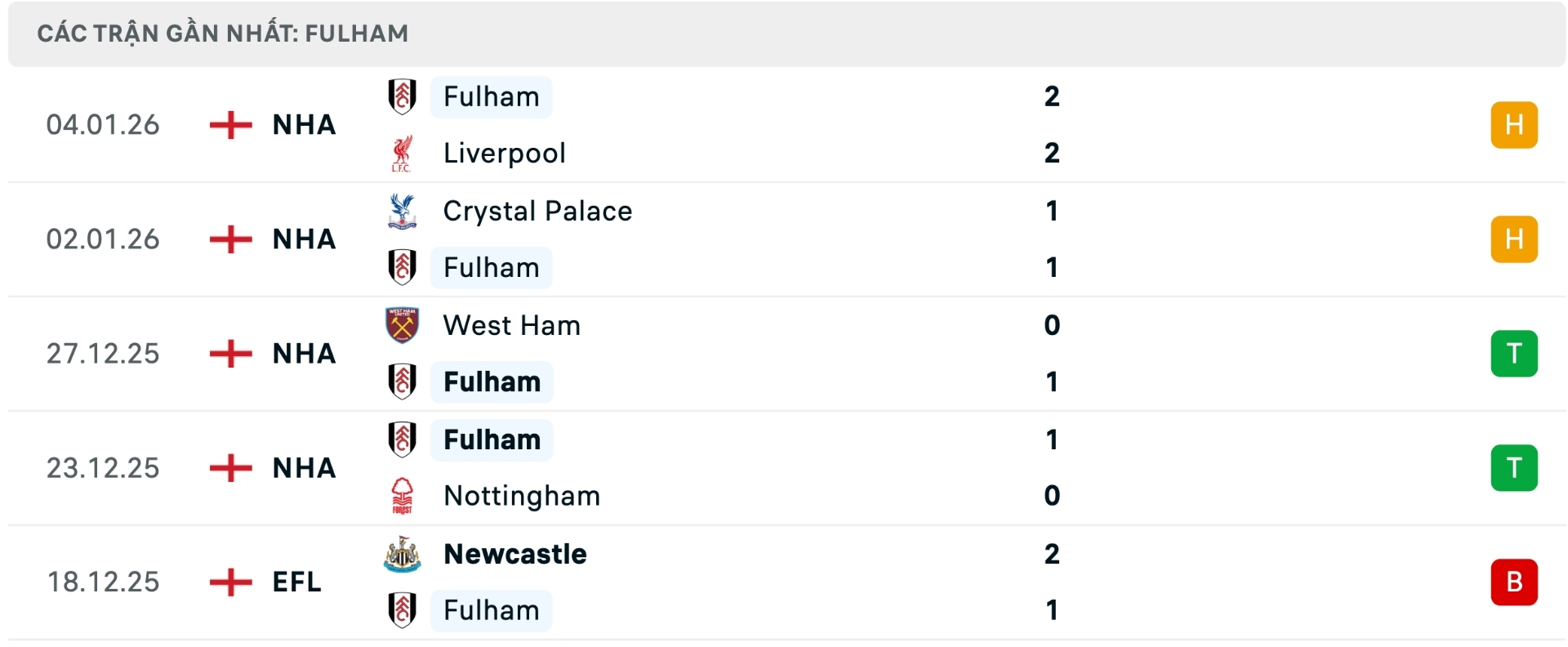
Task: Click the Nottingham Forest crest icon
Action: [x=402, y=495]
